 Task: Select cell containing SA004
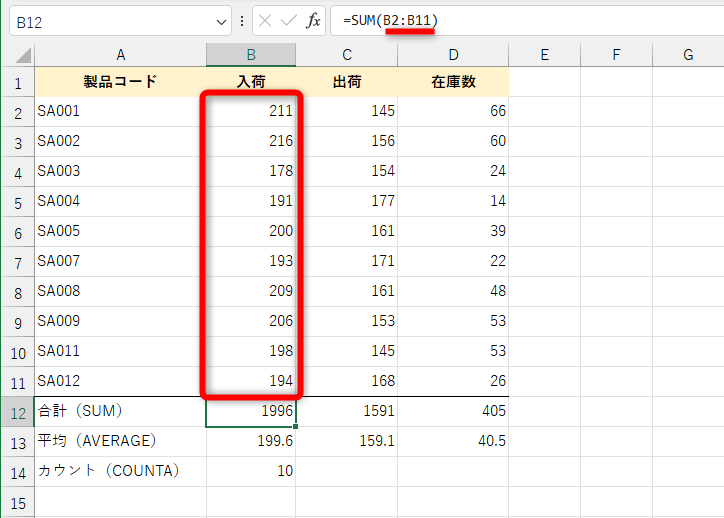click(x=121, y=201)
